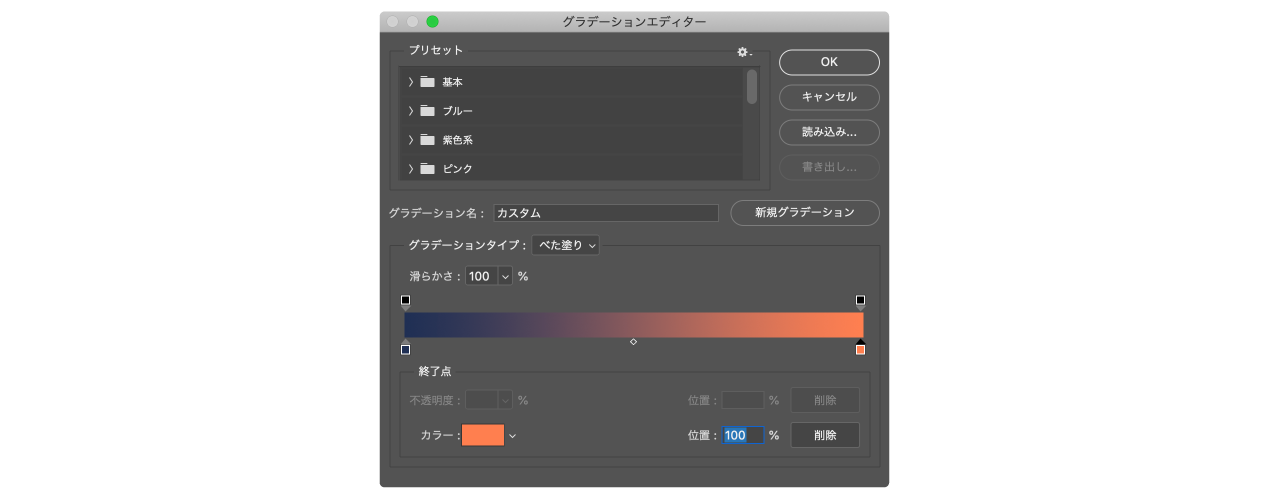Open the 滑らかさ percentage dropdown
This screenshot has height=500, width=1268.
click(x=504, y=276)
